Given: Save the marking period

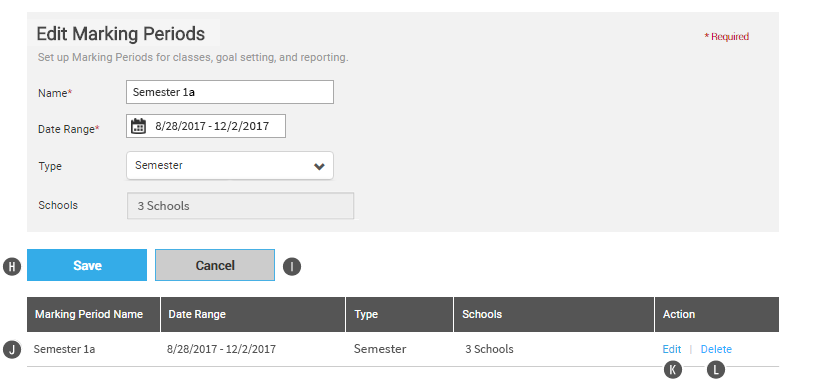Looking at the screenshot, I should pyautogui.click(x=87, y=265).
